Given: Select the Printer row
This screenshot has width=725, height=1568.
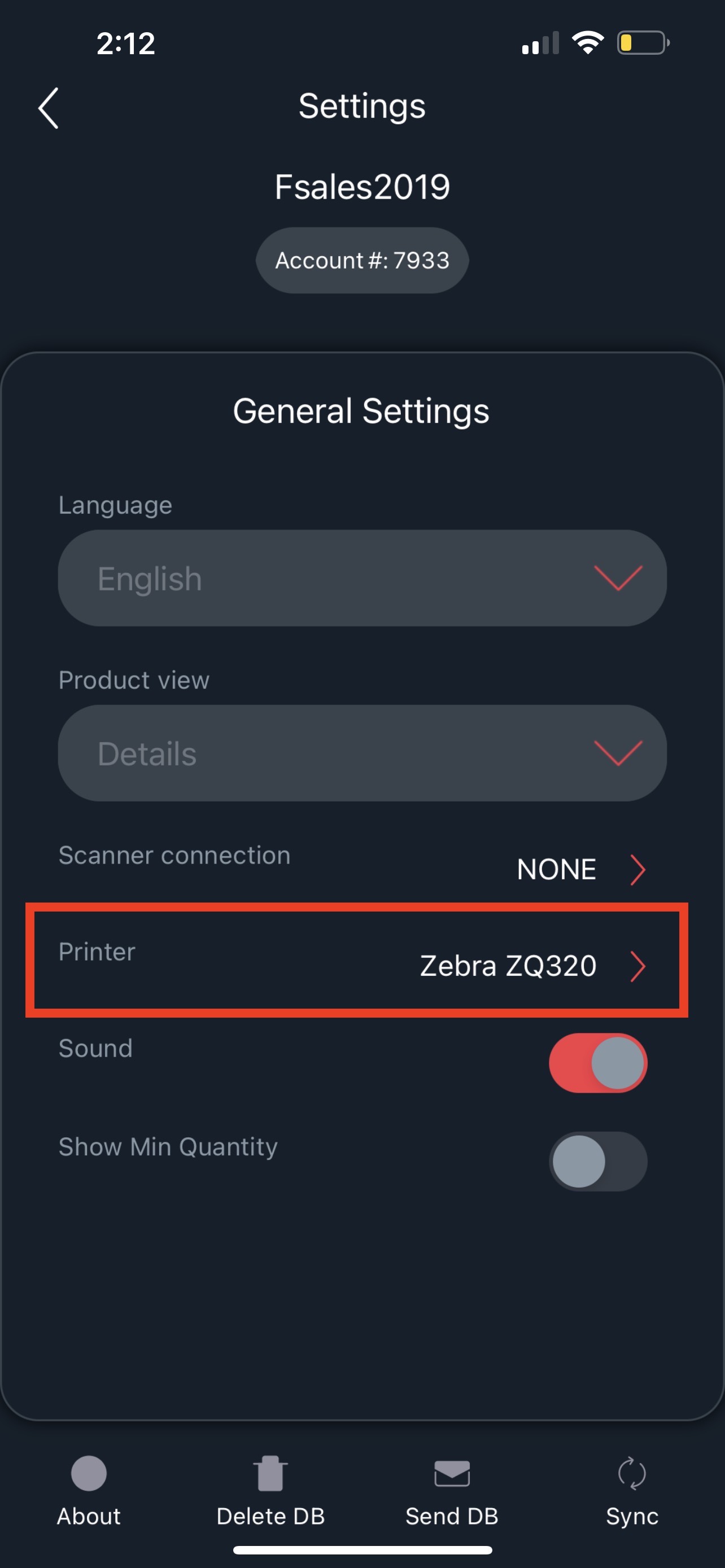Looking at the screenshot, I should [357, 960].
